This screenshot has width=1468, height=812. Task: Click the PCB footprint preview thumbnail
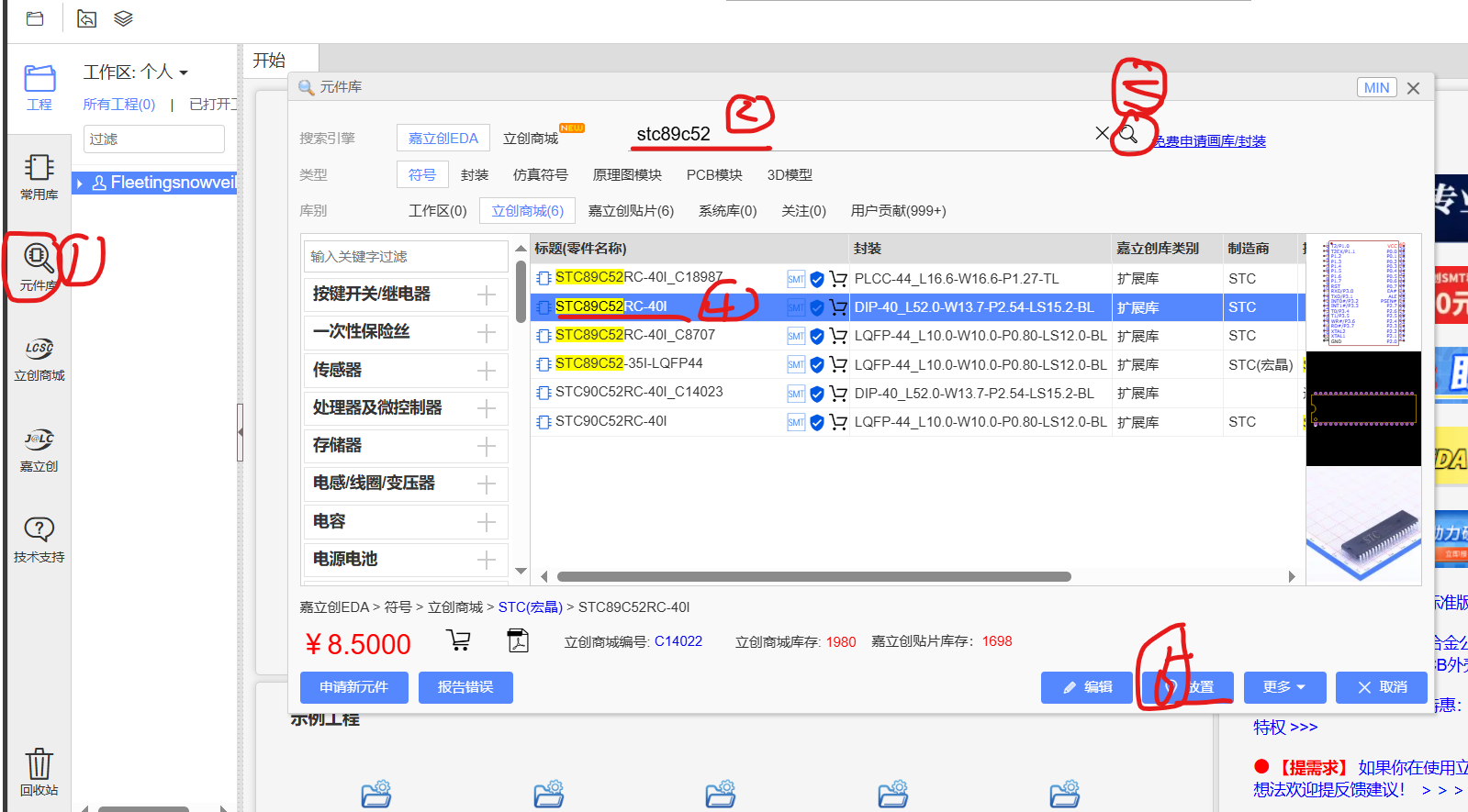[1362, 408]
